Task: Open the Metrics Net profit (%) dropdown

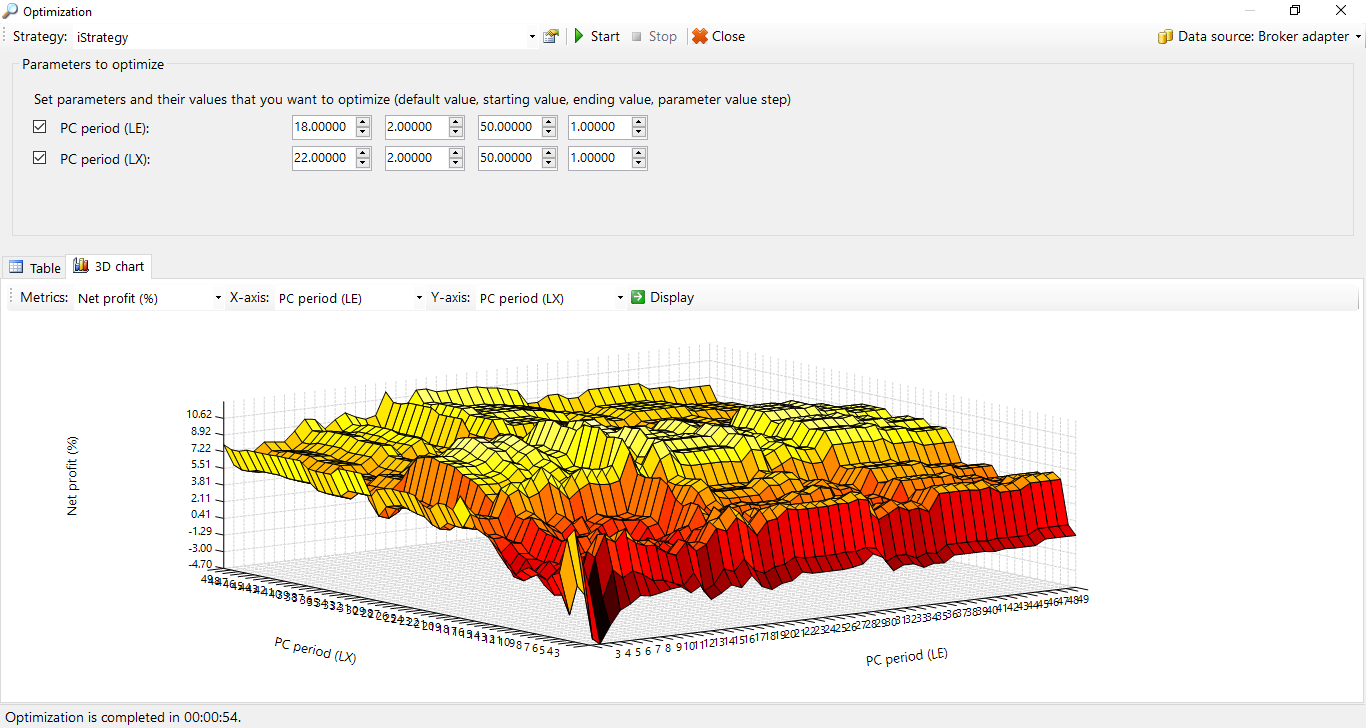Action: point(218,298)
